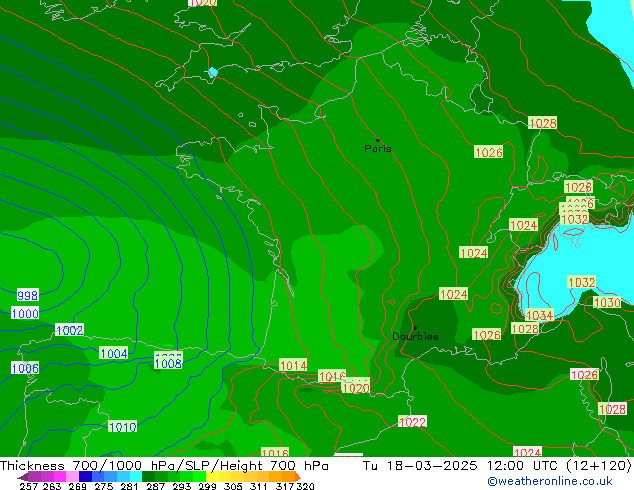The height and width of the screenshot is (490, 634).
Task: Pick the orange legend swatch above 317
Action: (x=288, y=476)
